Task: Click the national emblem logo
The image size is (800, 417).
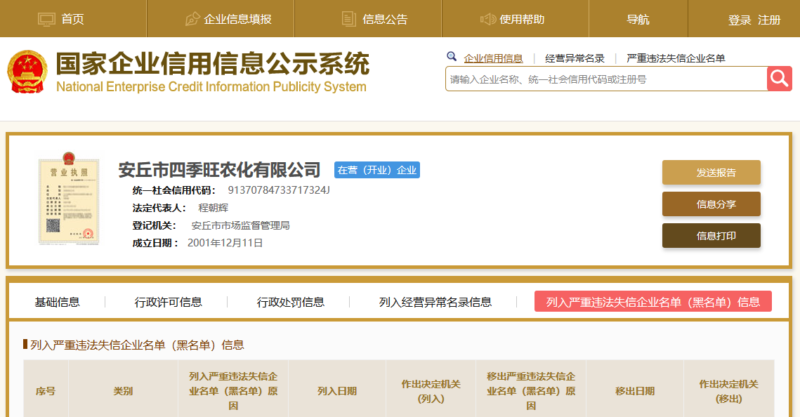Action: (27, 71)
